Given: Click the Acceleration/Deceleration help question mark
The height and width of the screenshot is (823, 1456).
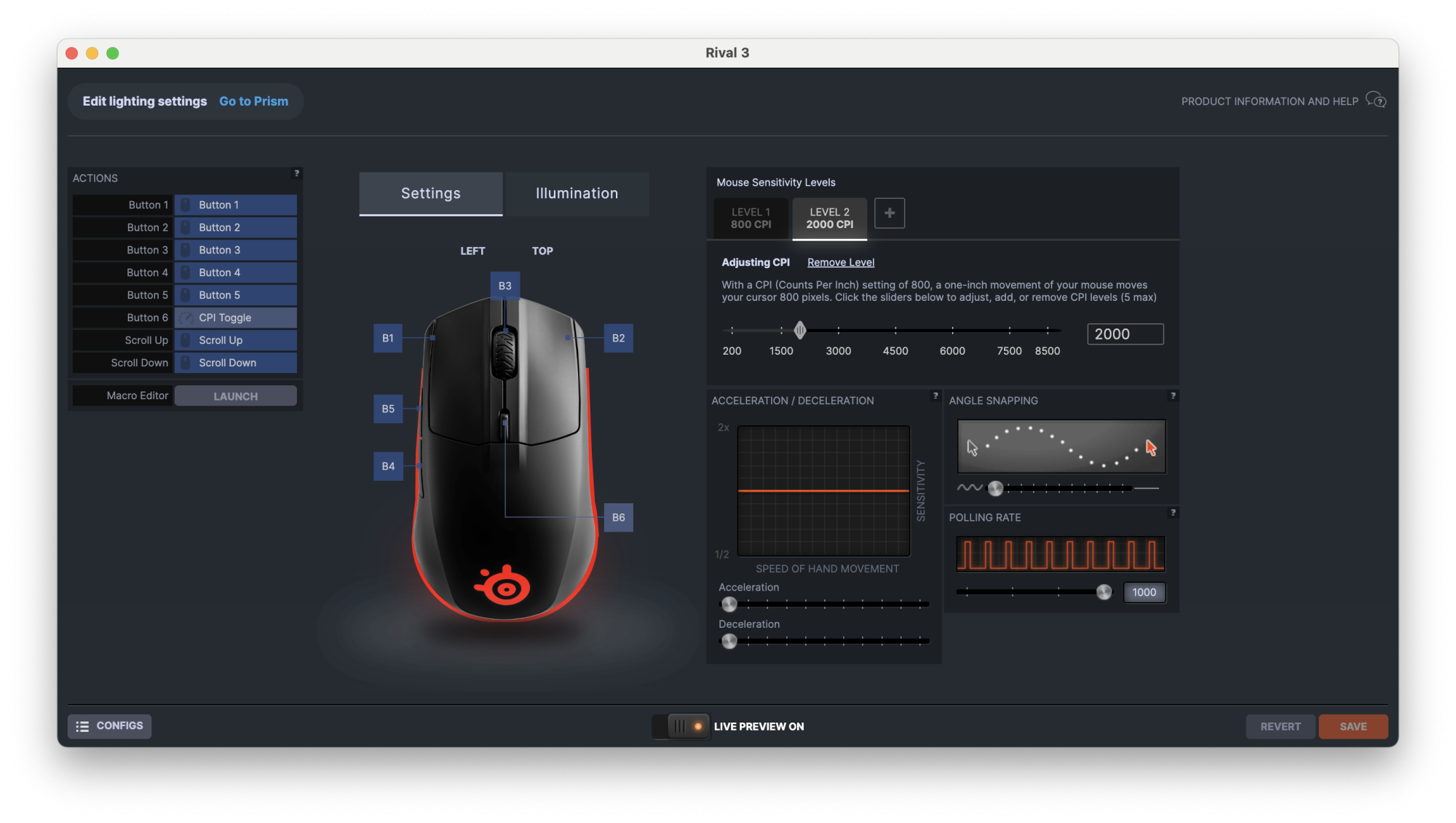Looking at the screenshot, I should coord(935,396).
